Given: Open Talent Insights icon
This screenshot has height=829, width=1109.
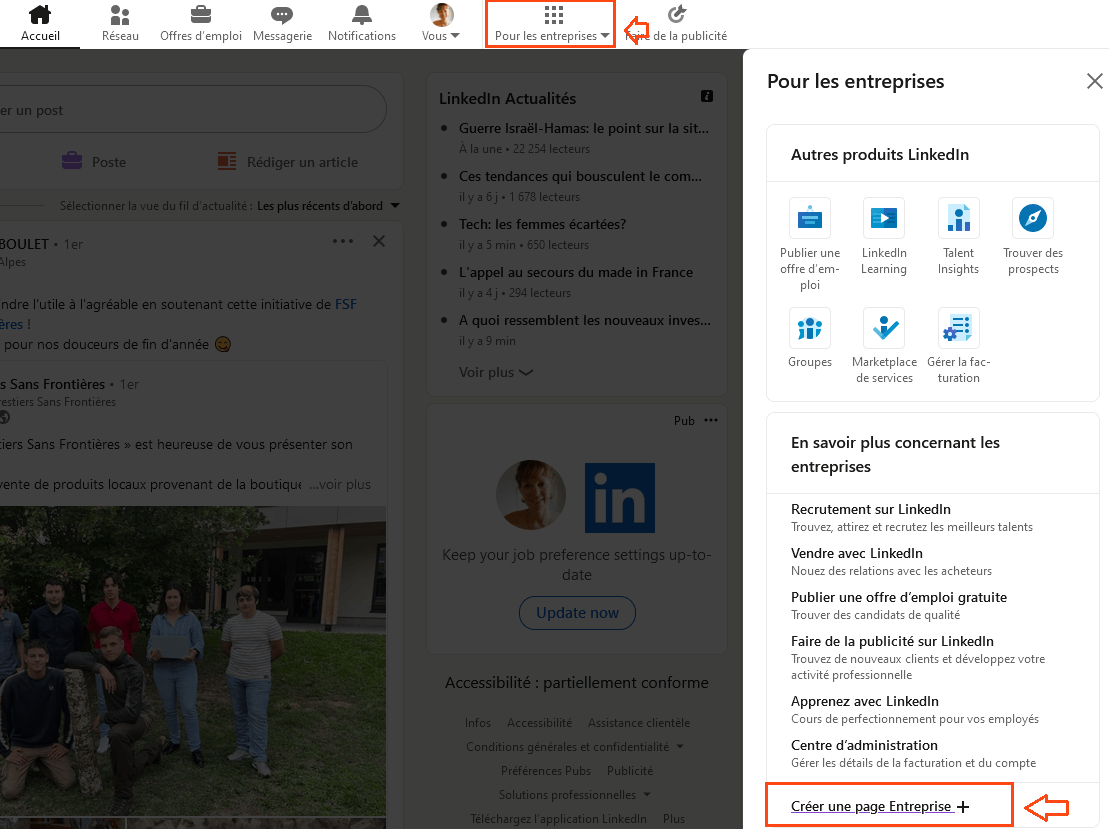Looking at the screenshot, I should (x=958, y=218).
